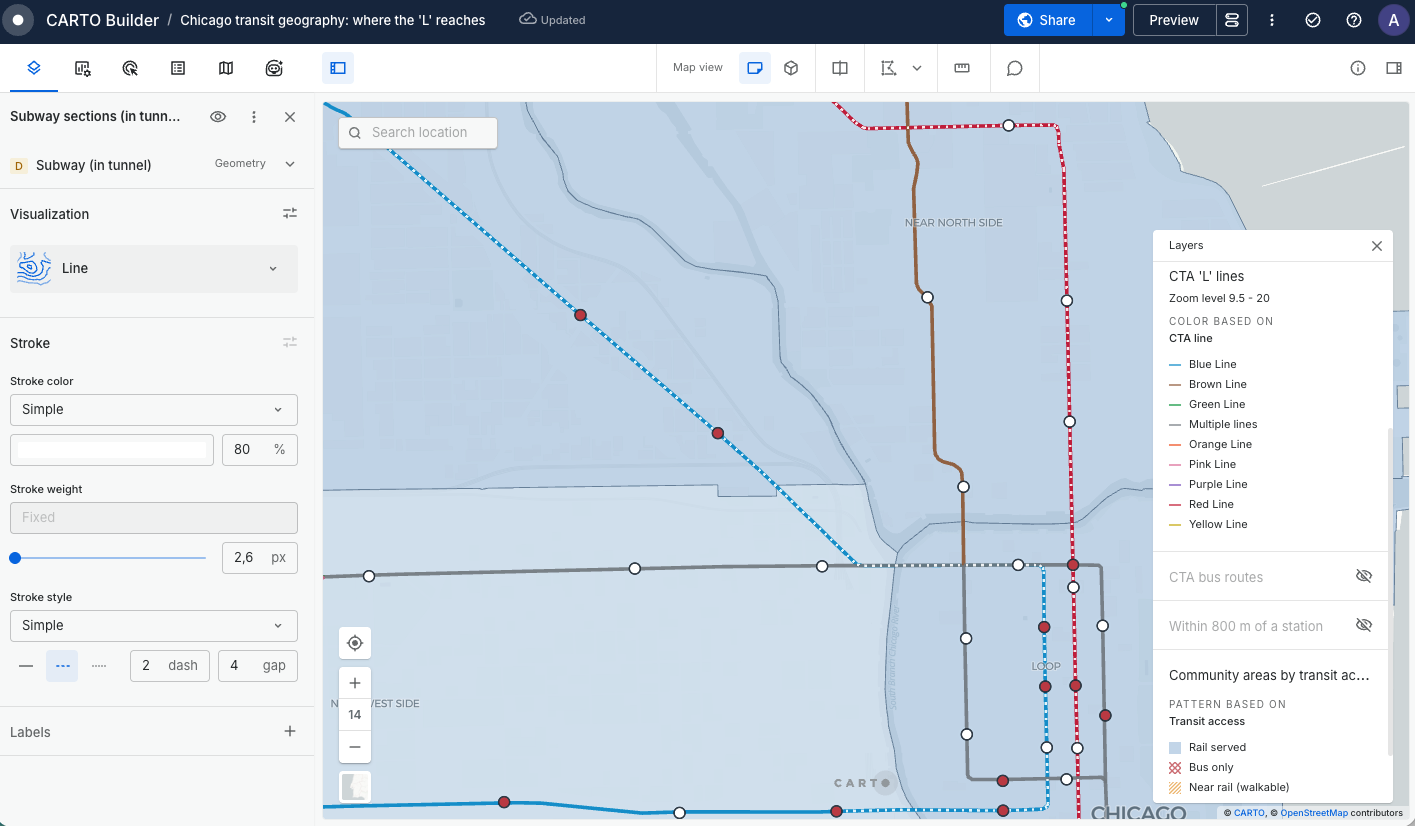Screen dimensions: 1415x826
Task: Expand the selection tool mode dropdown
Action: (917, 68)
